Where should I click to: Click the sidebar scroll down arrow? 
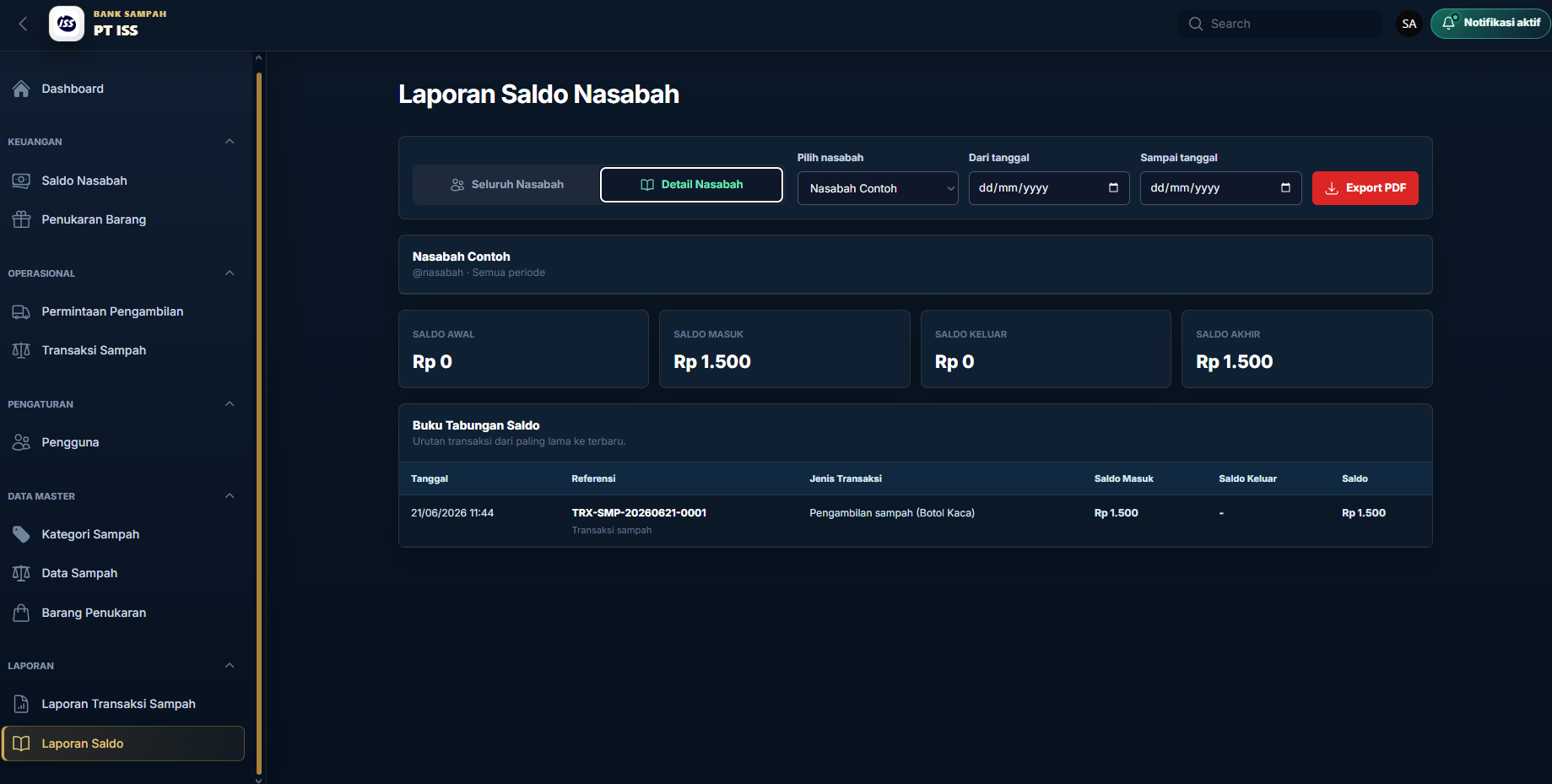click(x=259, y=780)
